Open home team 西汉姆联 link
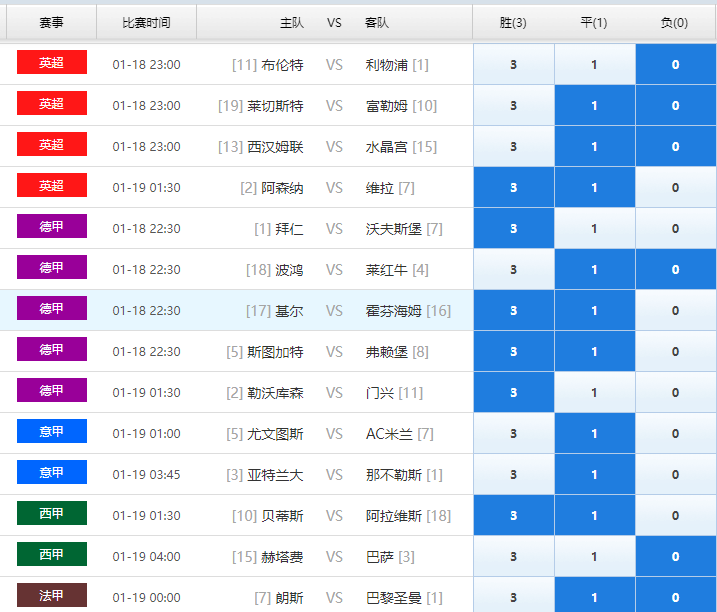 (x=275, y=147)
